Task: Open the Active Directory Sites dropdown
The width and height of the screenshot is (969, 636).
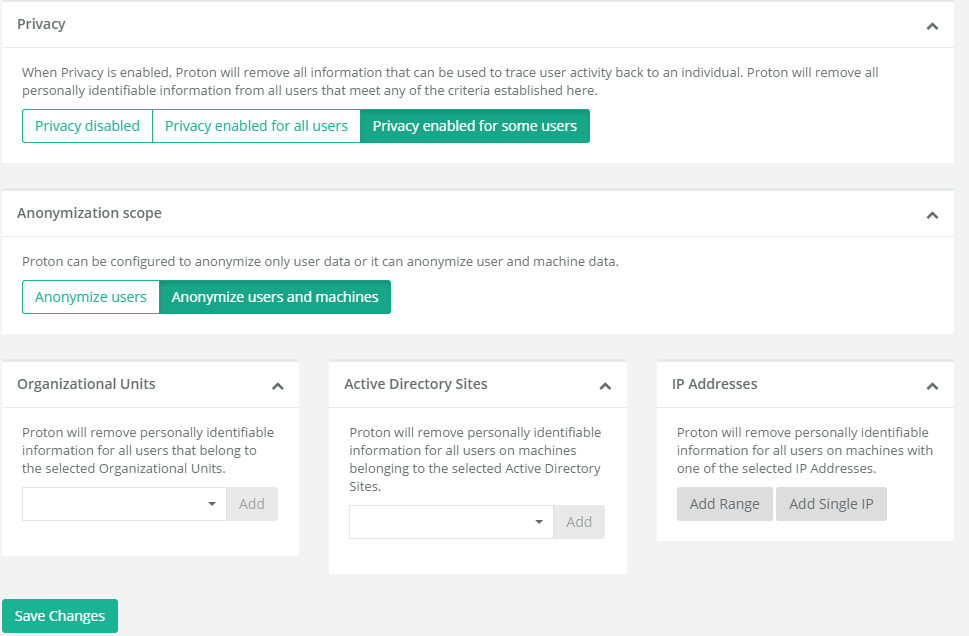Action: pyautogui.click(x=451, y=522)
